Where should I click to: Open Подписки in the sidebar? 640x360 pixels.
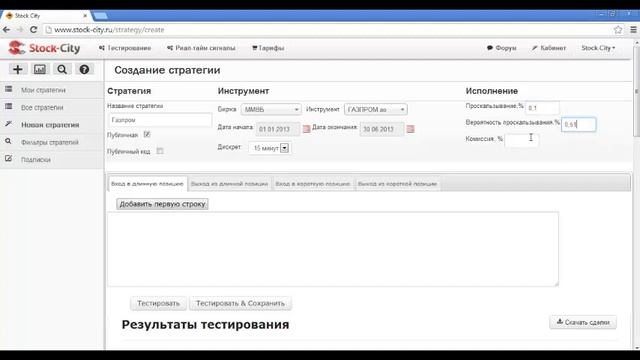[36, 160]
